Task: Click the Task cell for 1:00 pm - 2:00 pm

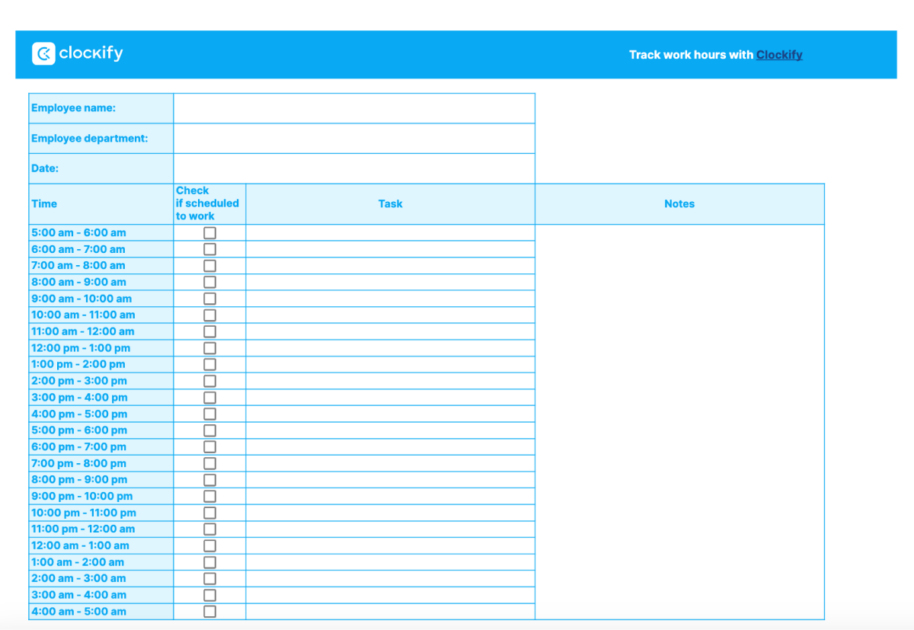Action: point(390,364)
